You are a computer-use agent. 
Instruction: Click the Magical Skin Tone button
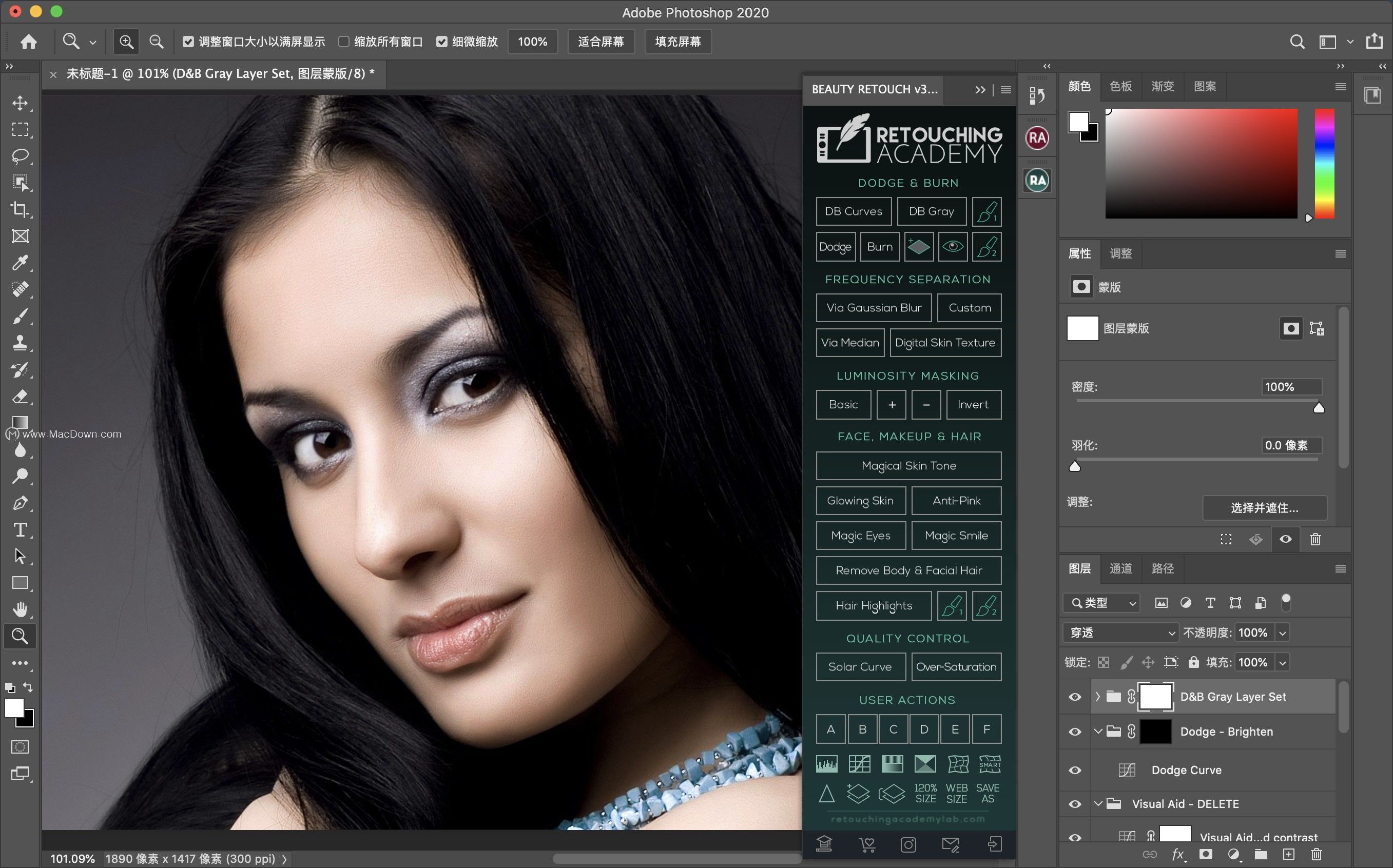point(908,466)
